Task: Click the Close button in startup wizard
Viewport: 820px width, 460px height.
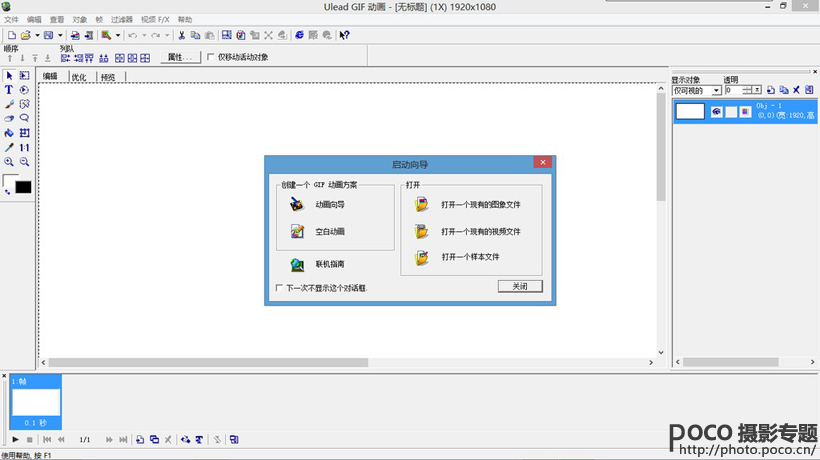Action: pyautogui.click(x=520, y=286)
